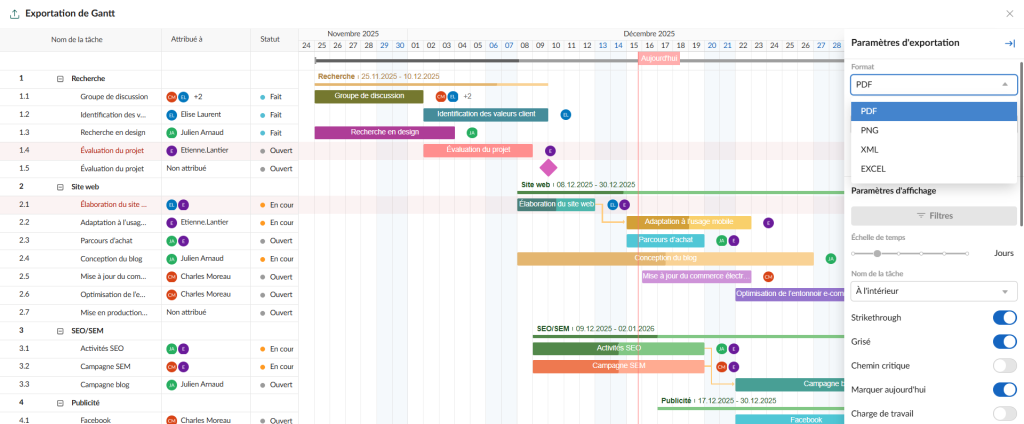Click Charles Moreau's avatar in row 2.5
The image size is (1024, 424).
click(172, 276)
